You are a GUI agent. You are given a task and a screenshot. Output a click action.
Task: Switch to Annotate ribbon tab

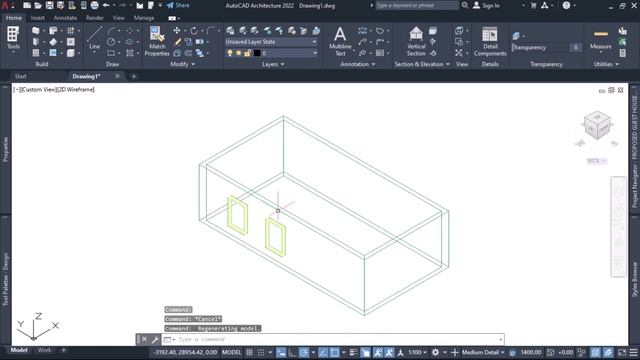coord(65,18)
